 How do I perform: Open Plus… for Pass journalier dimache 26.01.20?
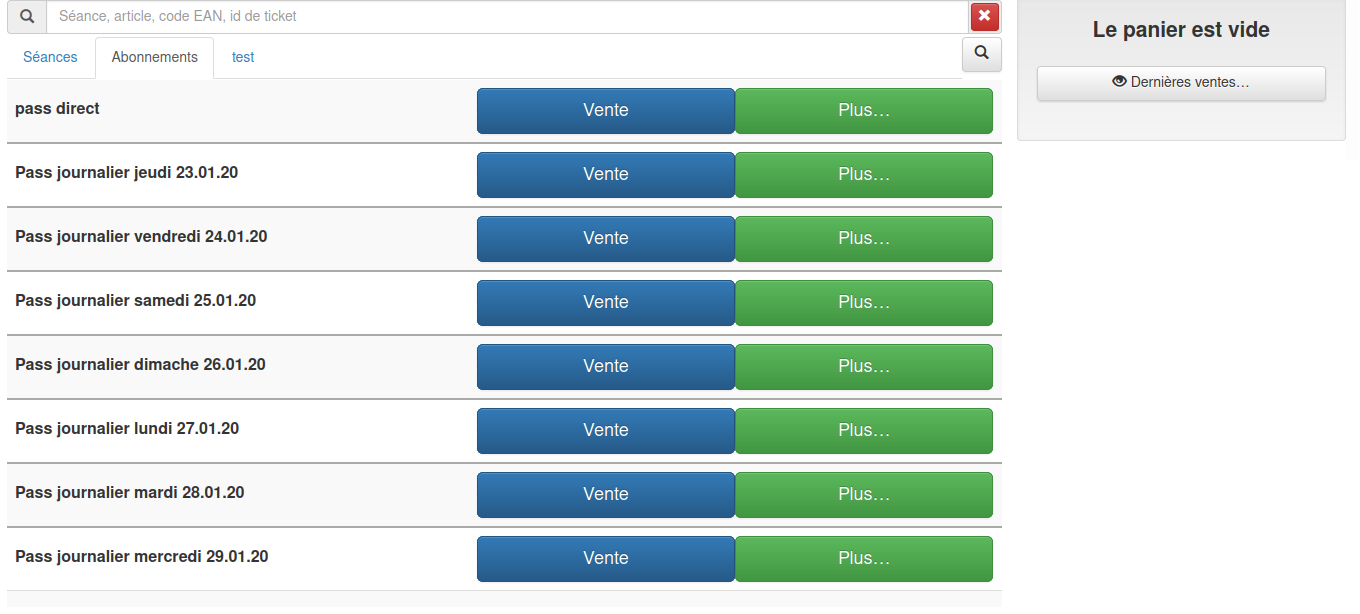(x=864, y=367)
